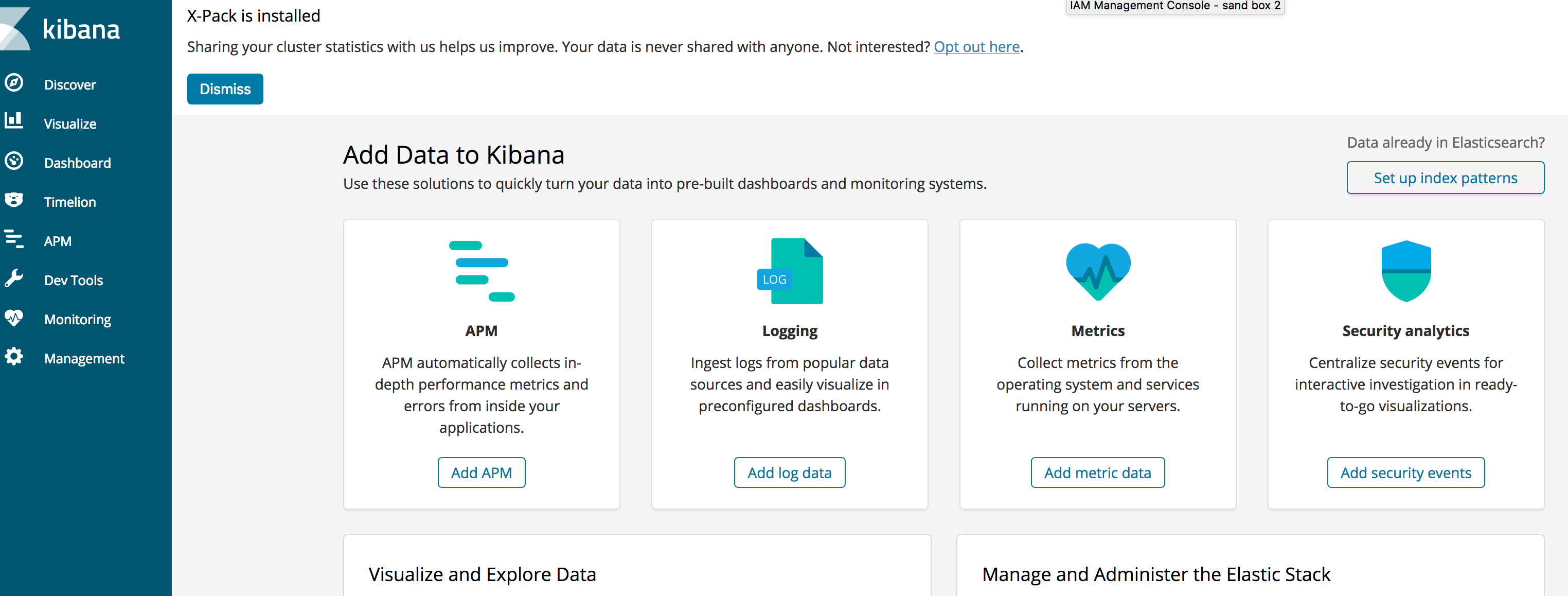This screenshot has width=1568, height=596.
Task: Click the APM sidebar bars icon
Action: point(14,239)
